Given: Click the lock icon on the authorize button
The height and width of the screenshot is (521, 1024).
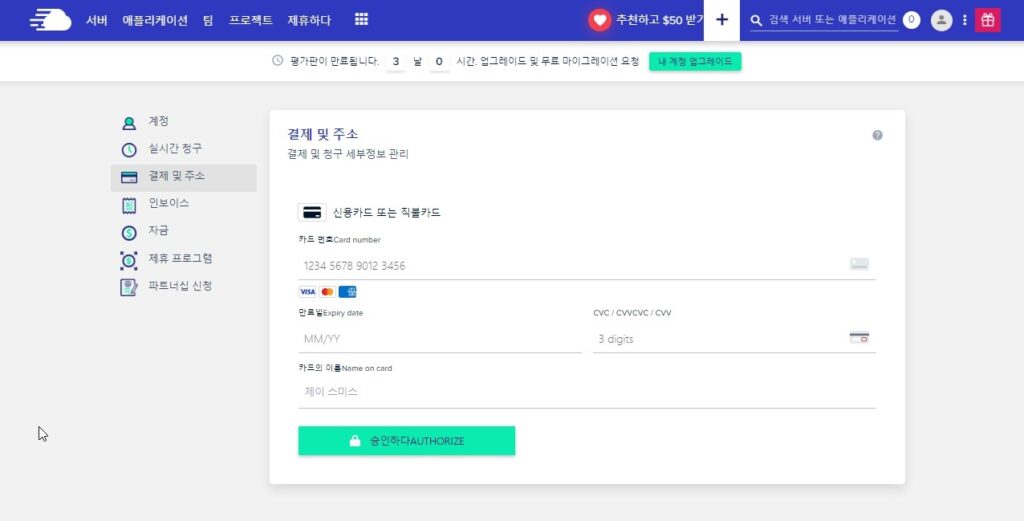Looking at the screenshot, I should coord(355,441).
